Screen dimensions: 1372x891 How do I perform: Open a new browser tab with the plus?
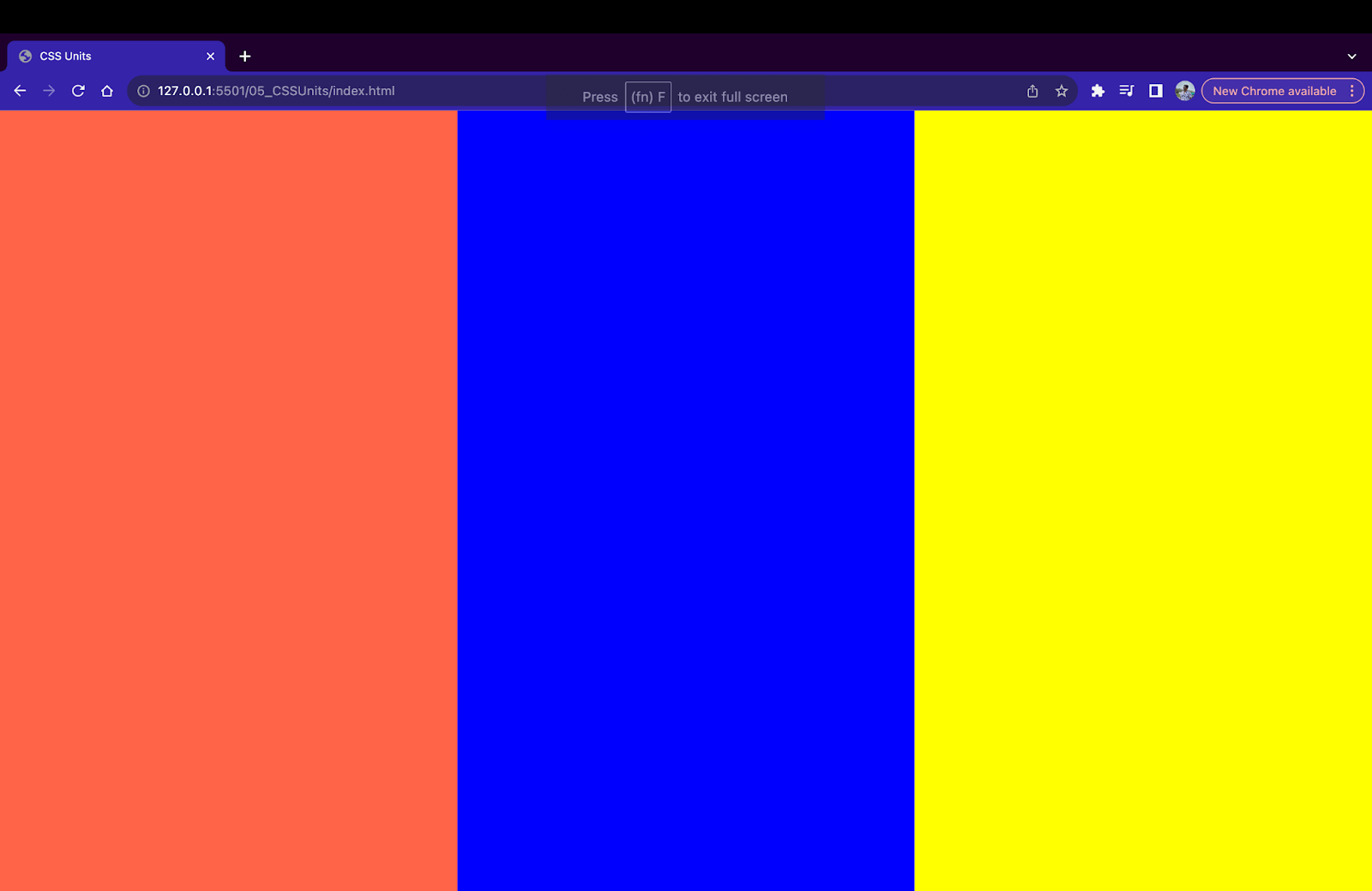point(245,56)
